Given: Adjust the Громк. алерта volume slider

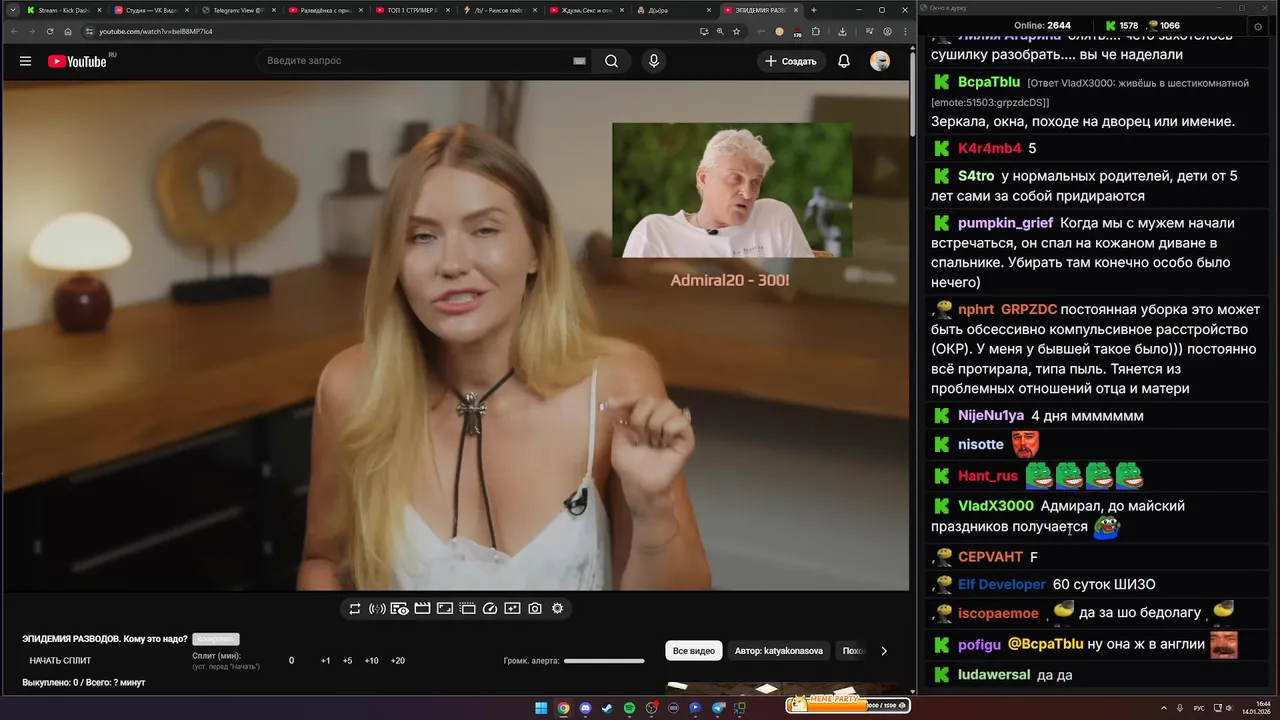Looking at the screenshot, I should [x=604, y=661].
